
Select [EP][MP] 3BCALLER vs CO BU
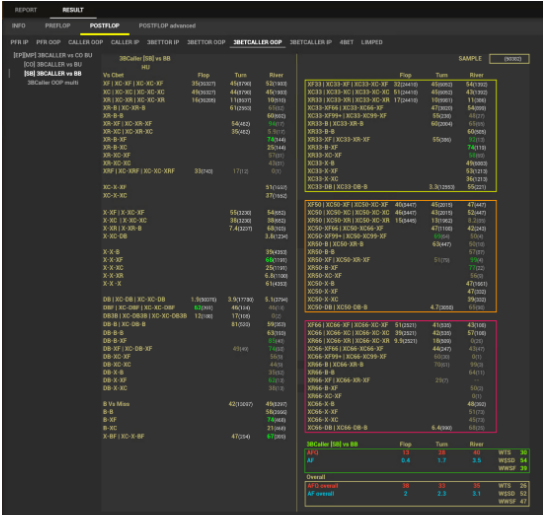coord(53,55)
